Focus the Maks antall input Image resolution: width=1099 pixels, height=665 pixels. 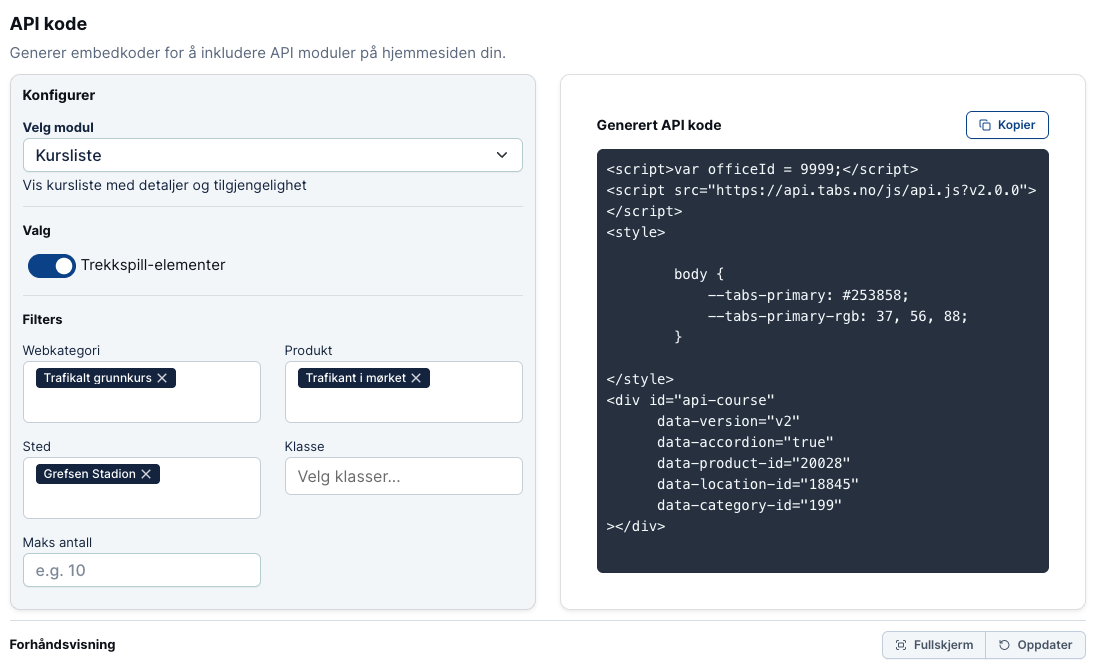pos(142,570)
